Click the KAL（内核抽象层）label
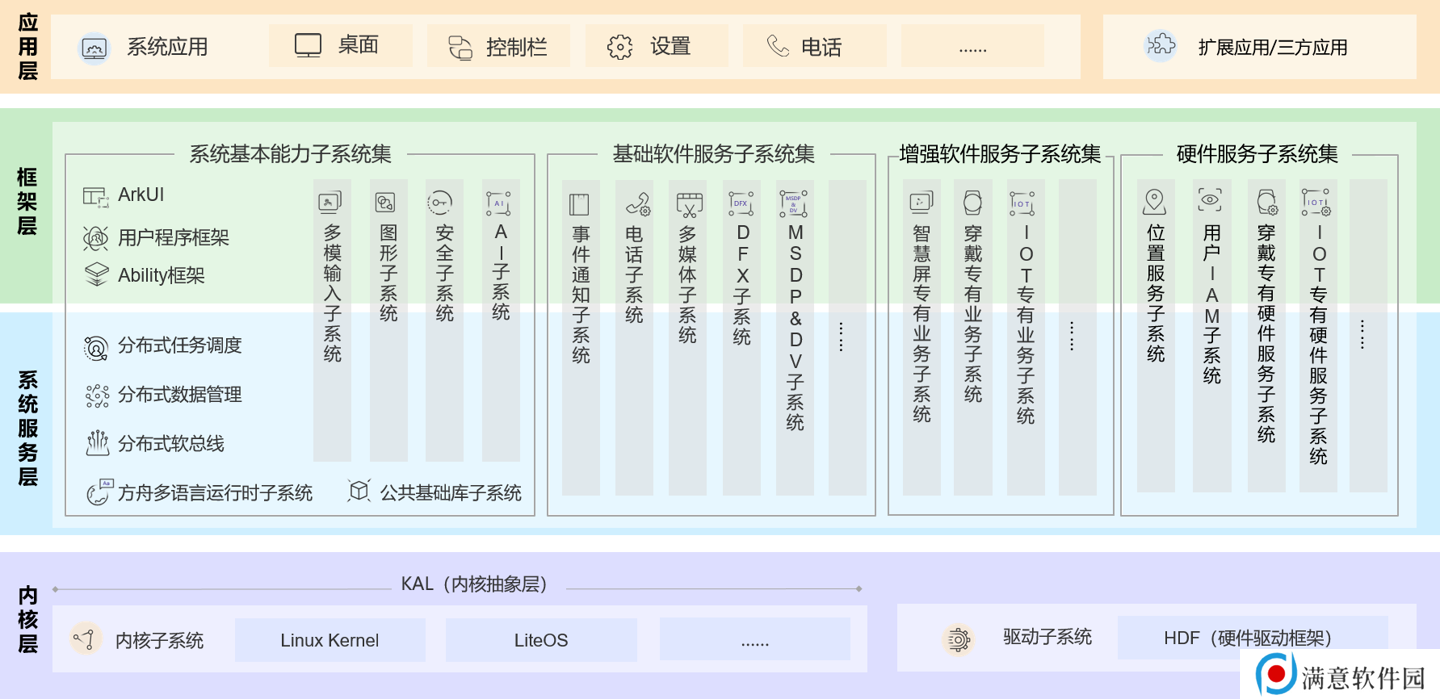Viewport: 1440px width, 699px height. click(476, 584)
